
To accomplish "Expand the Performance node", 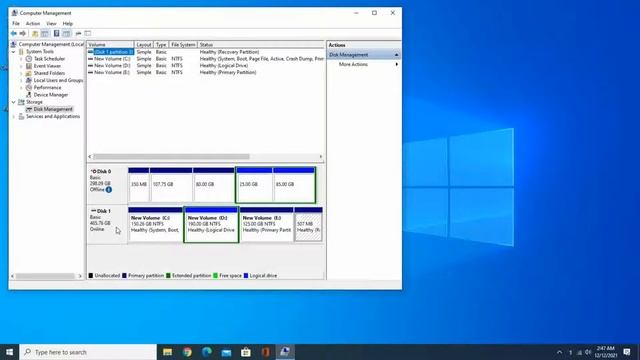I will pos(21,88).
